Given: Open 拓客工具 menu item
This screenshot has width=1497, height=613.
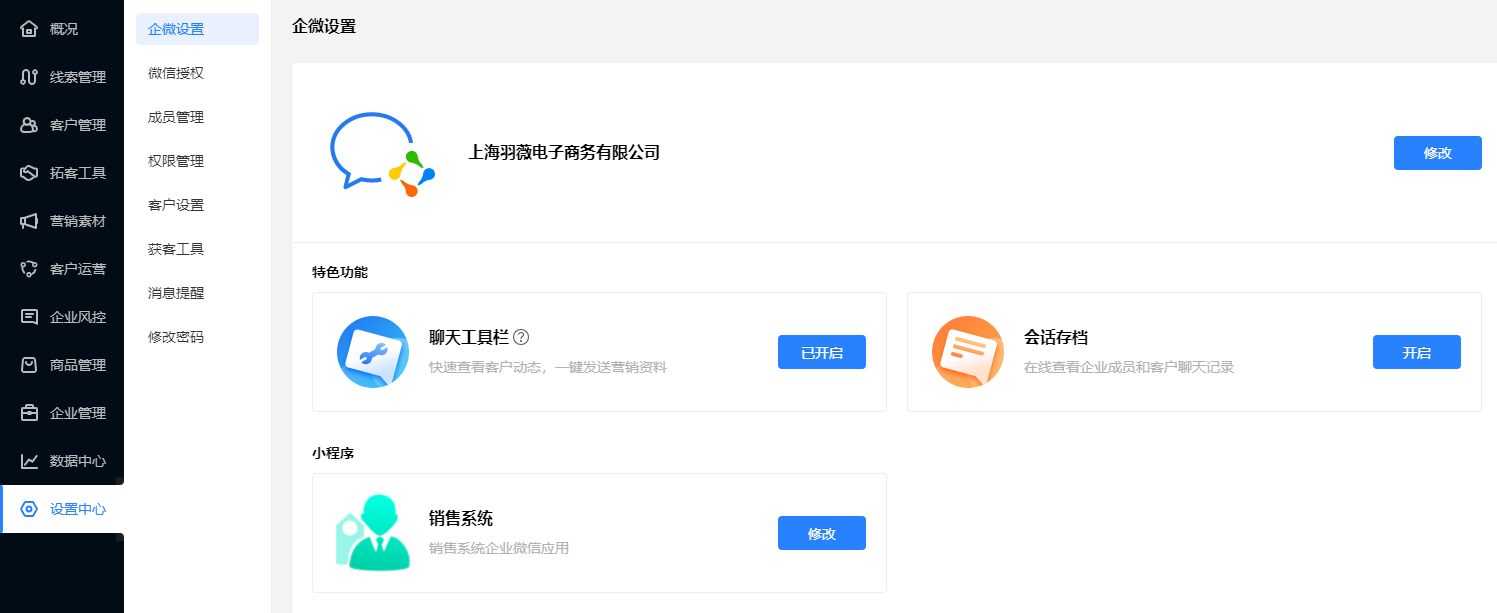Looking at the screenshot, I should point(62,173).
